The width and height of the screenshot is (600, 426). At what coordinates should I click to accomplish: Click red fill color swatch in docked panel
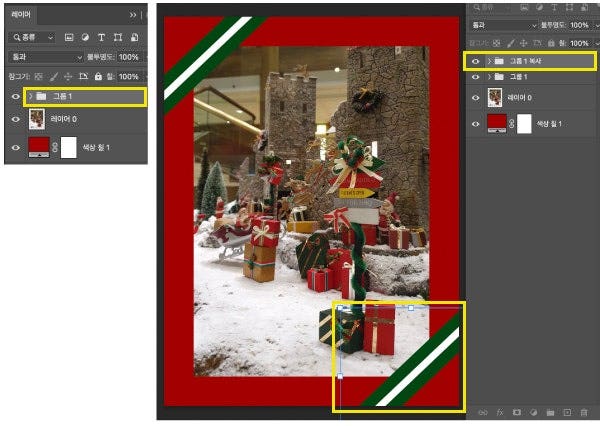pyautogui.click(x=497, y=123)
